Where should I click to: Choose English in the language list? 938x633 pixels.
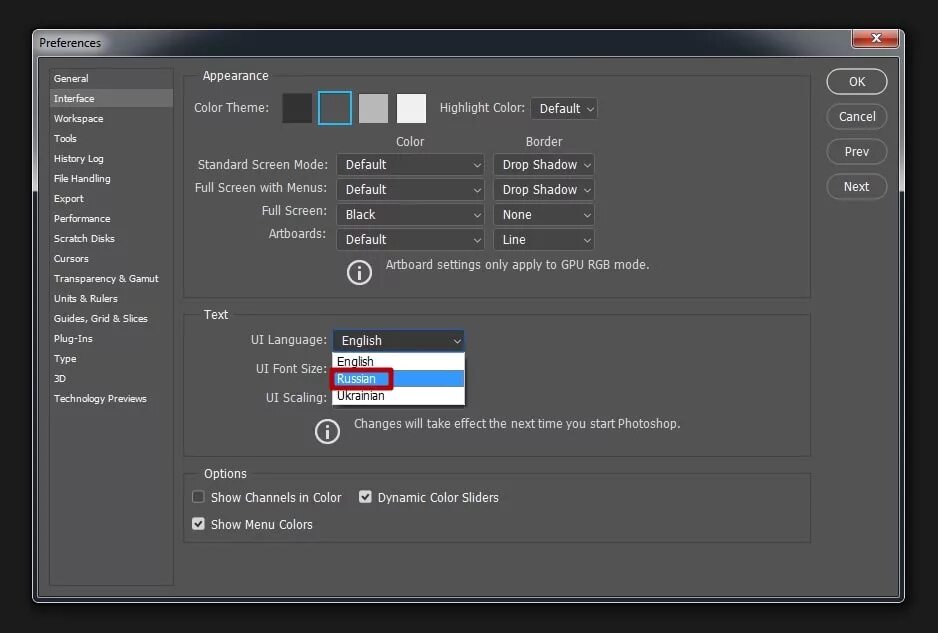pos(398,361)
